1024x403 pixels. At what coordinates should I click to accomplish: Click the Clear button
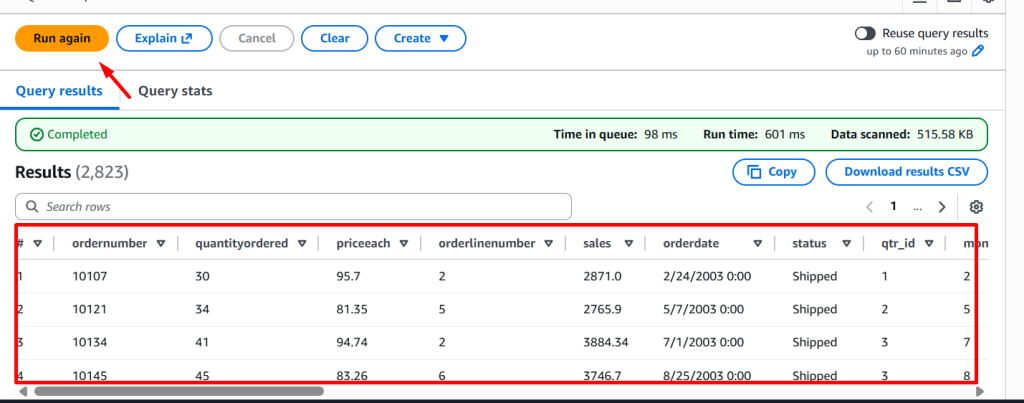[335, 39]
